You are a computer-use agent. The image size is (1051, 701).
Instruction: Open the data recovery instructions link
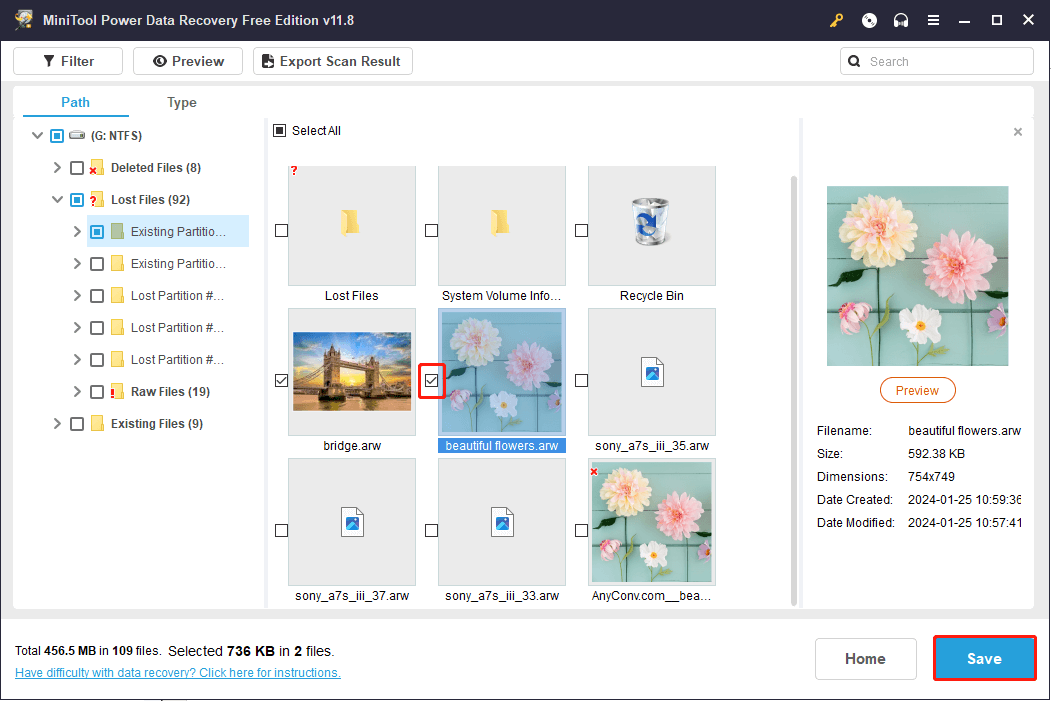178,673
